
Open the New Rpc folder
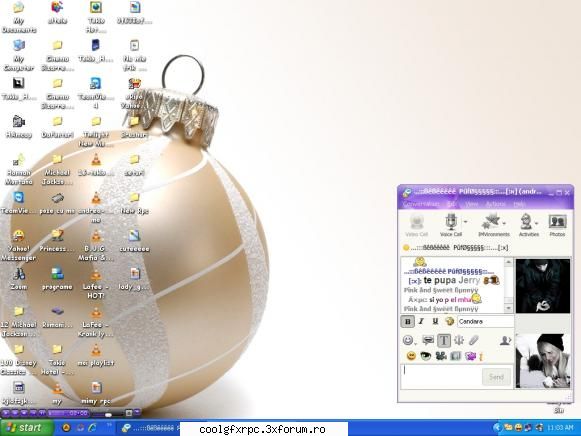(x=134, y=203)
